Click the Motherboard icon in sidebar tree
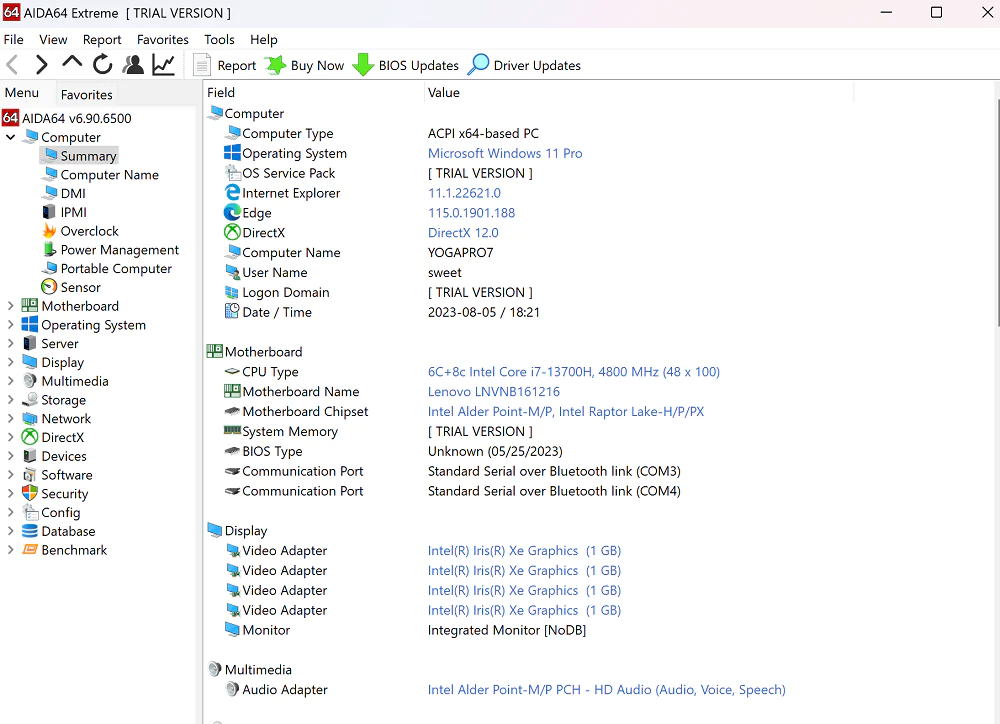Screen dimensions: 1000x724 (30, 306)
